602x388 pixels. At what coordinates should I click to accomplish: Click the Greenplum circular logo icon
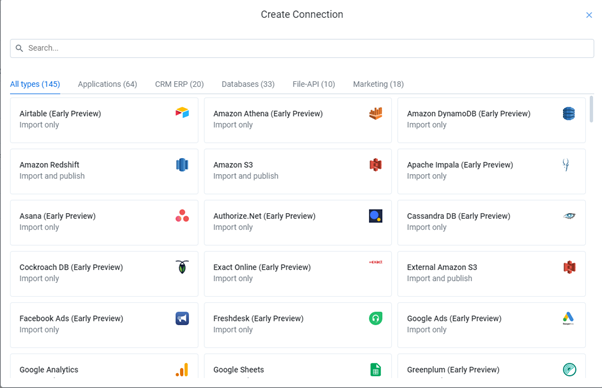(569, 370)
